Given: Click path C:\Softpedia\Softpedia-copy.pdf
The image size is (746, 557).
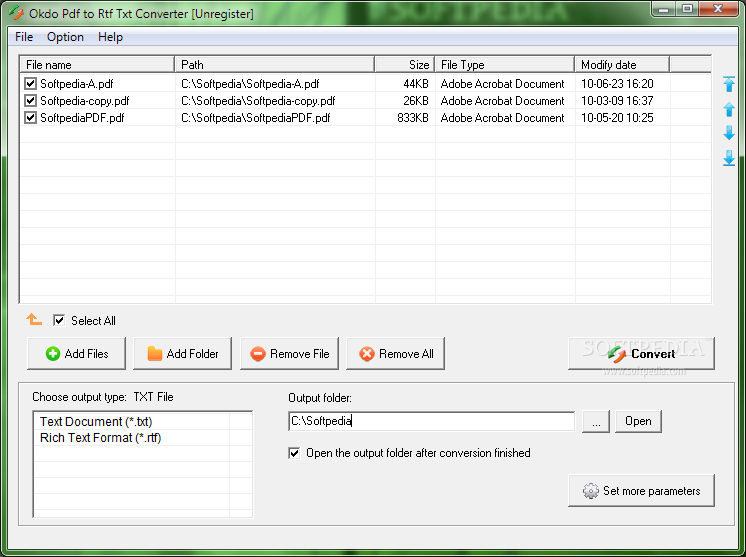Looking at the screenshot, I should click(258, 101).
